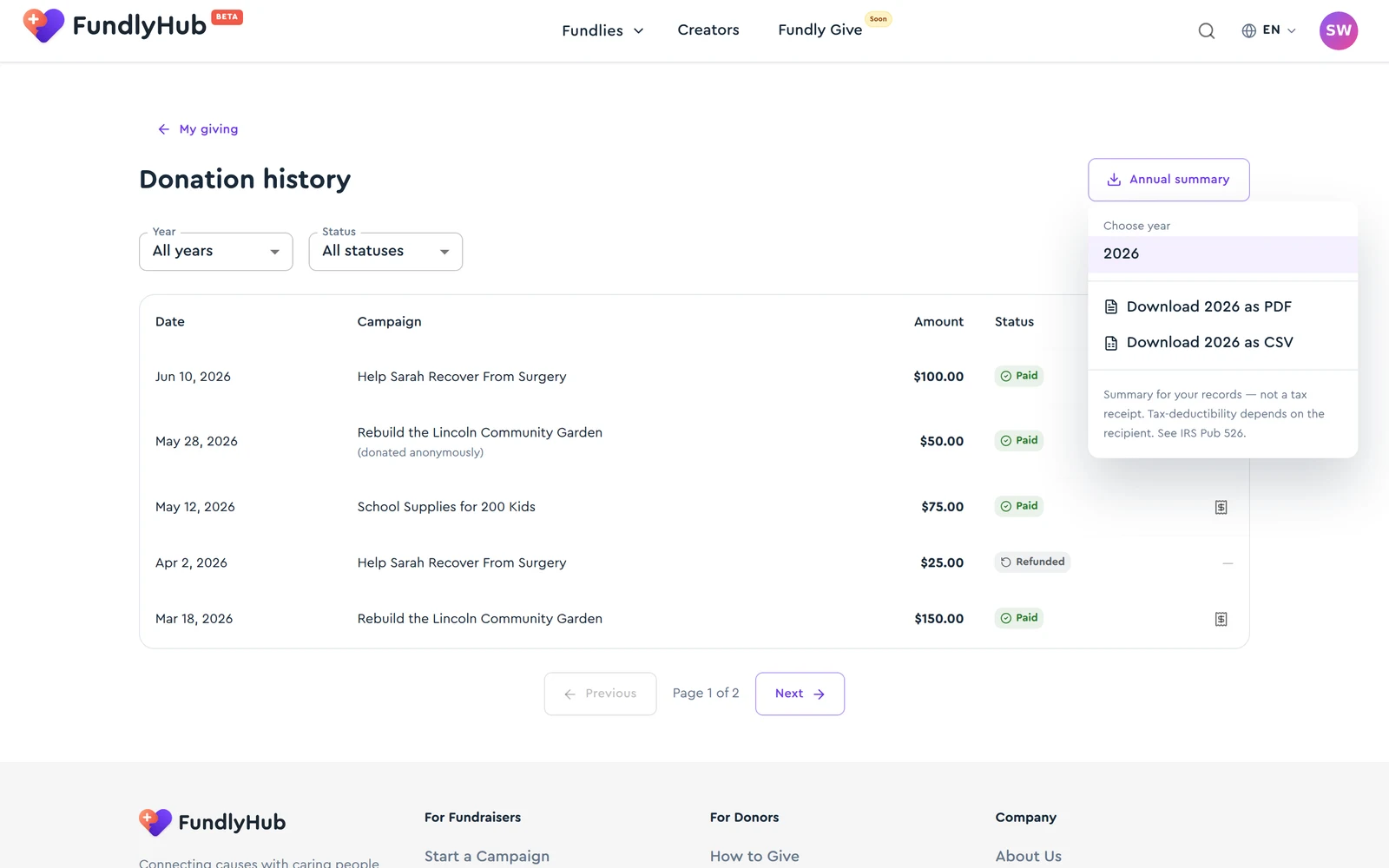Open How to Give footer link

(x=754, y=856)
